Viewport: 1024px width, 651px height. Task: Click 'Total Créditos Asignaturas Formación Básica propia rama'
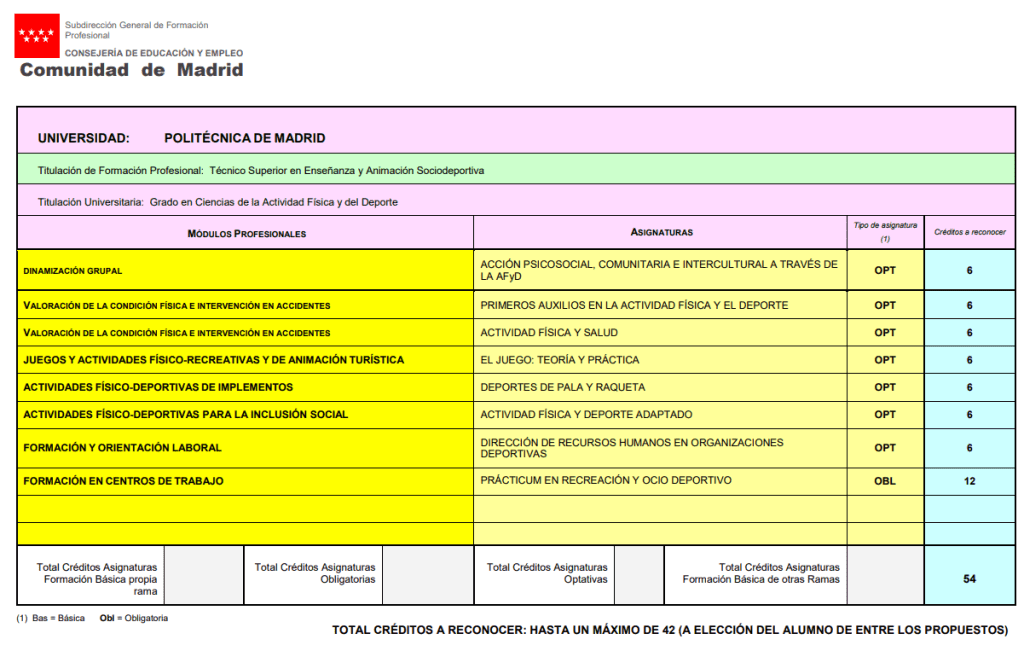(97, 579)
